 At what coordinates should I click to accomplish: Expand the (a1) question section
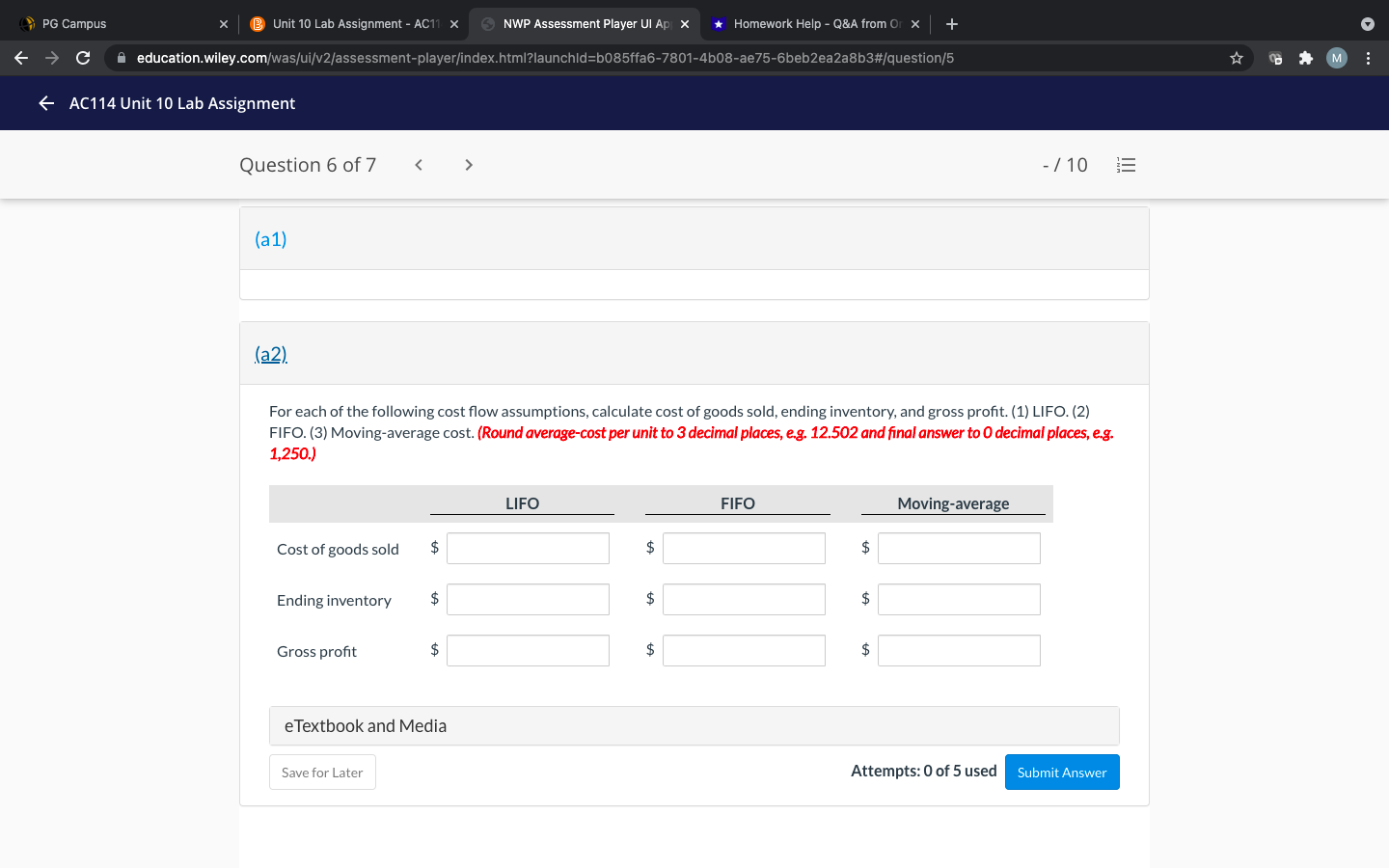tap(271, 238)
